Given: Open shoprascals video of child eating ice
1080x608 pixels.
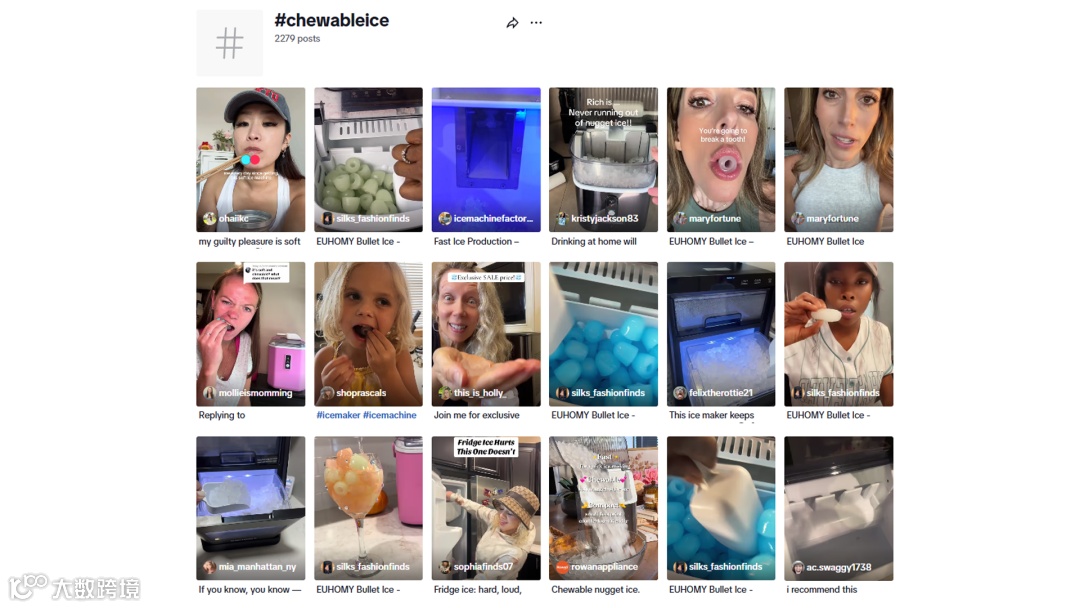Looking at the screenshot, I should click(368, 334).
